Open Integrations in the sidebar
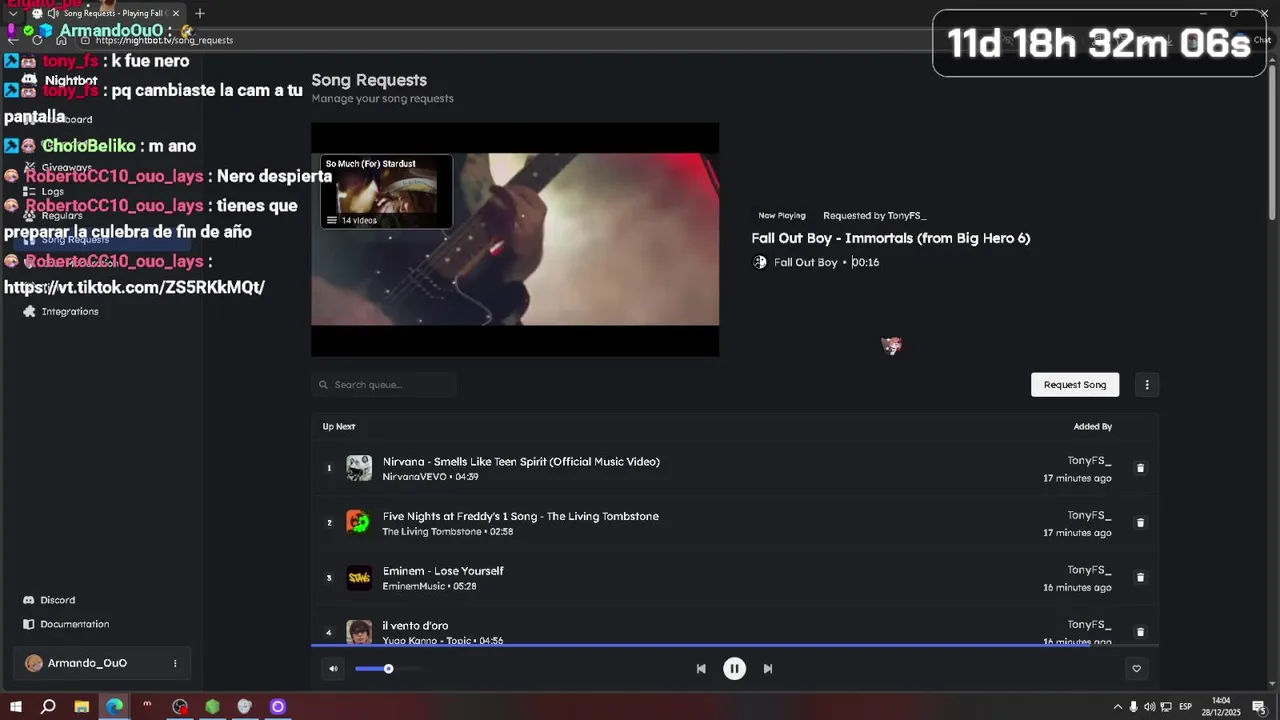1280x720 pixels. click(x=61, y=312)
